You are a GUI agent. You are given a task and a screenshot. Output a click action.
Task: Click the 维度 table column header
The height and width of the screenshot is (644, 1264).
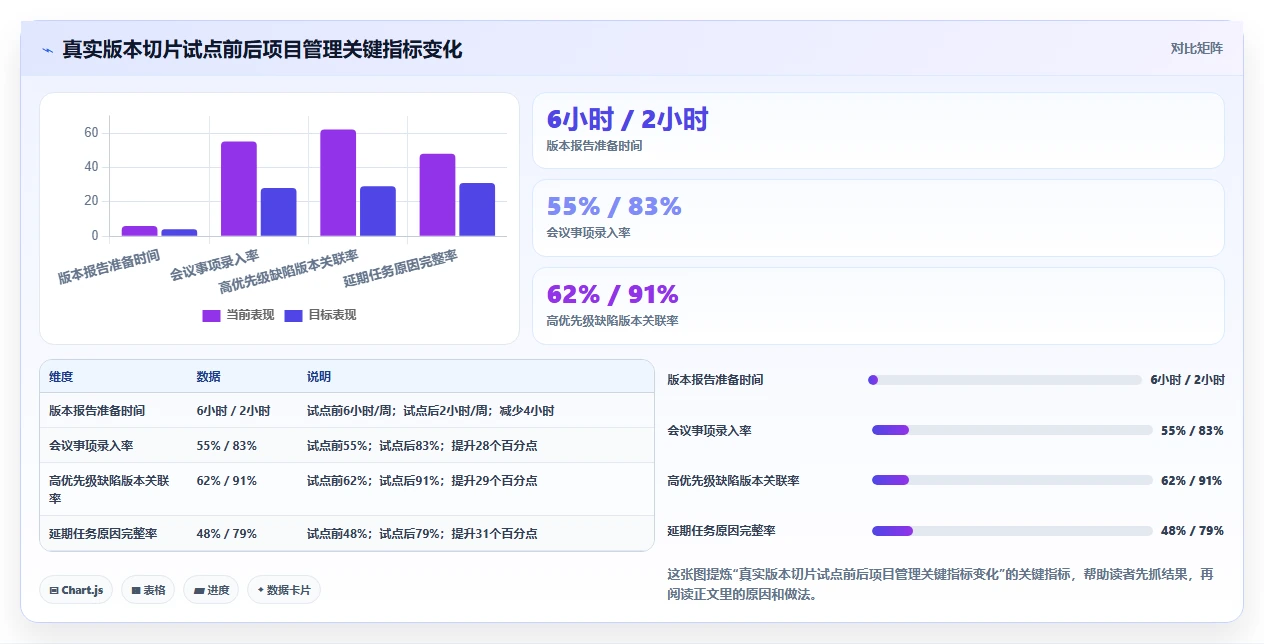[x=61, y=377]
